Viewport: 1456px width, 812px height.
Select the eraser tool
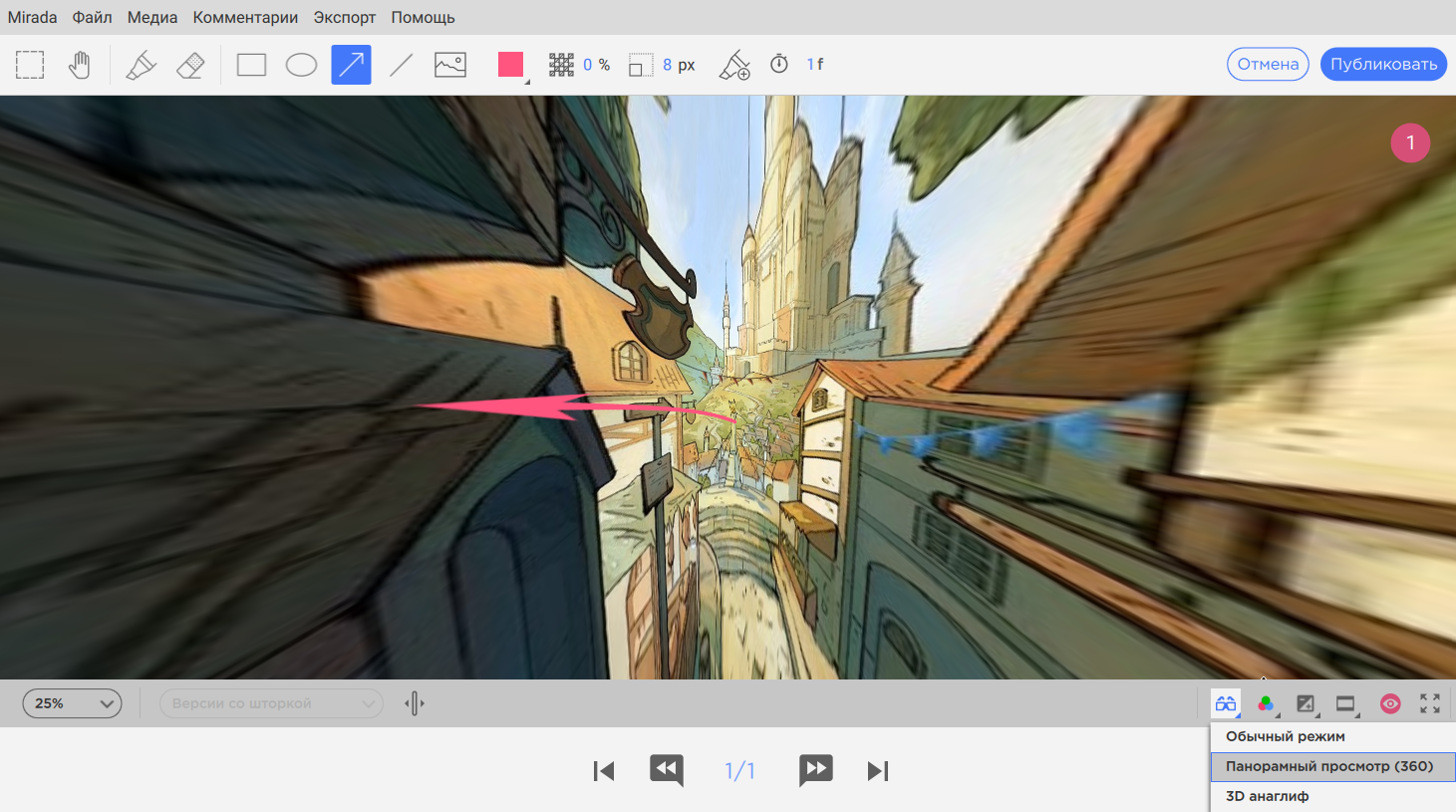(x=190, y=65)
